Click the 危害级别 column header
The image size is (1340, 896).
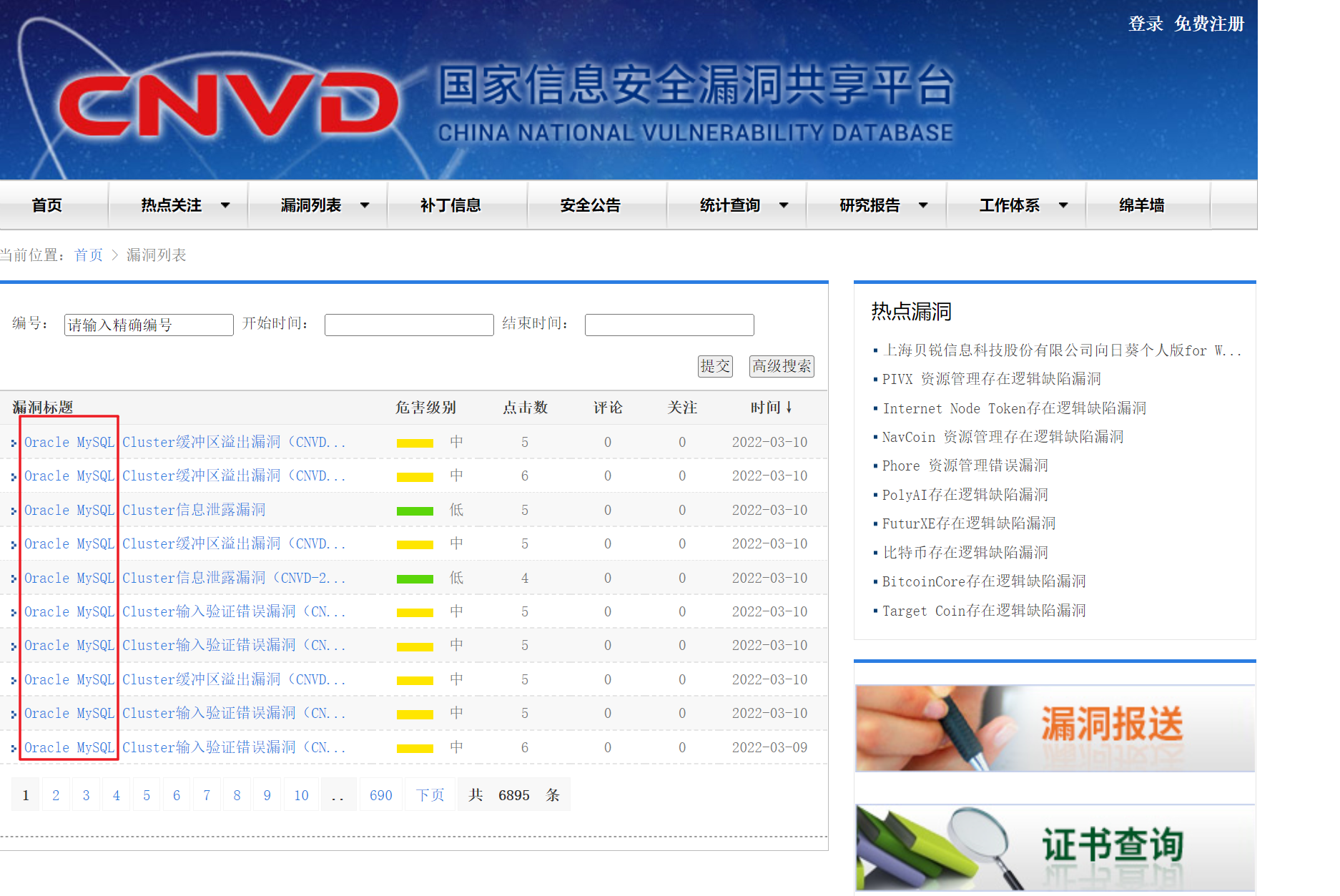(x=425, y=408)
